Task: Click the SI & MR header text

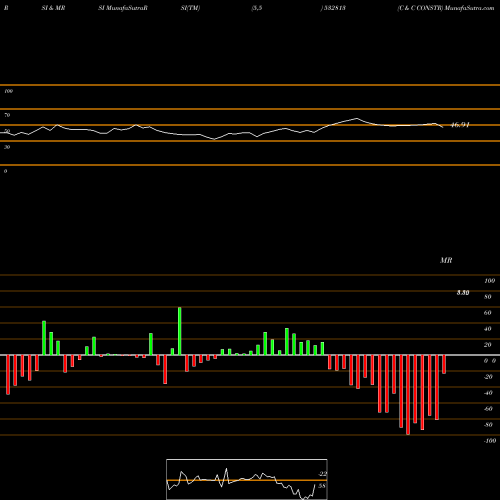Action: 53,8
